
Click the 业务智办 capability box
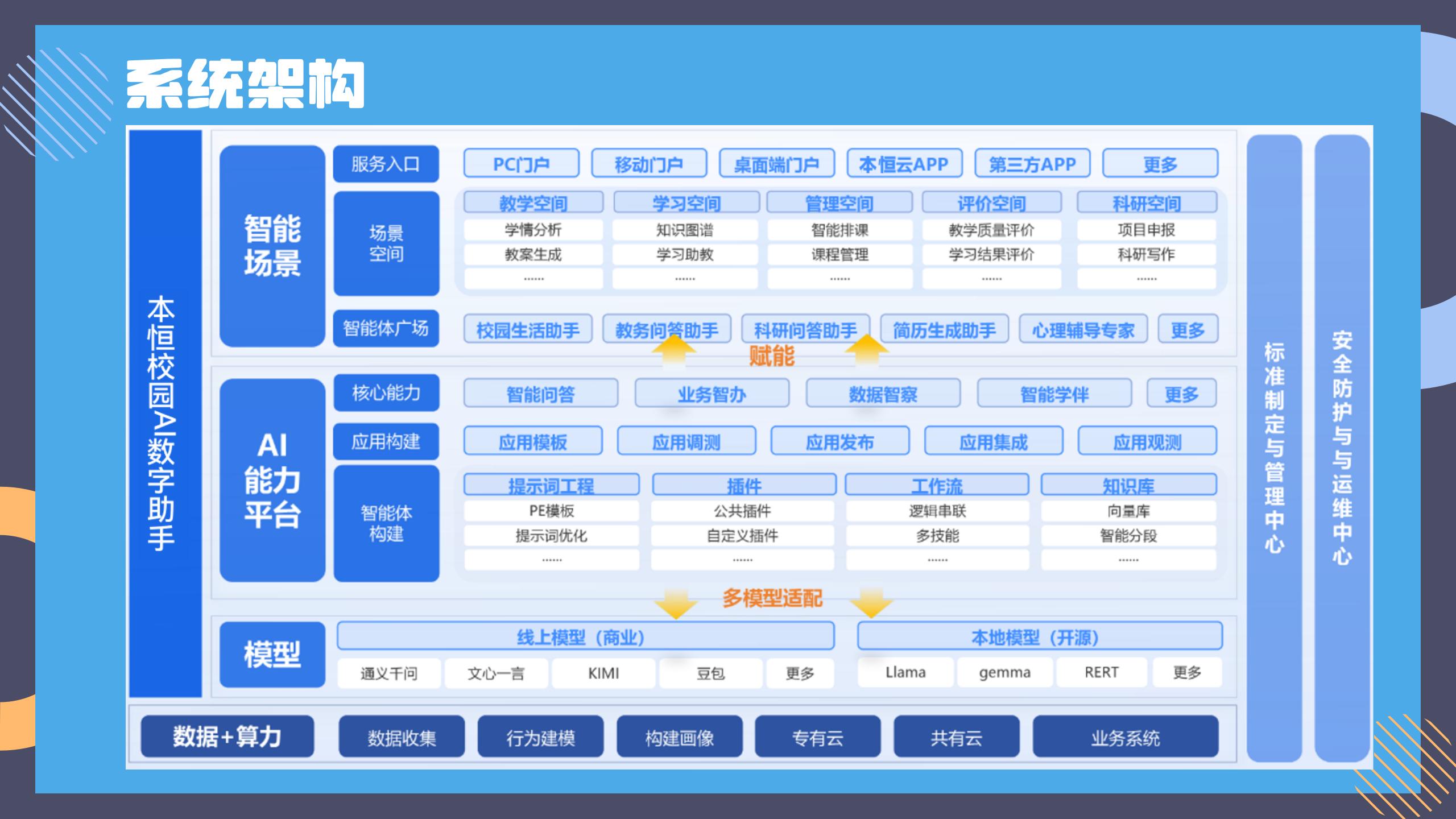pyautogui.click(x=712, y=393)
